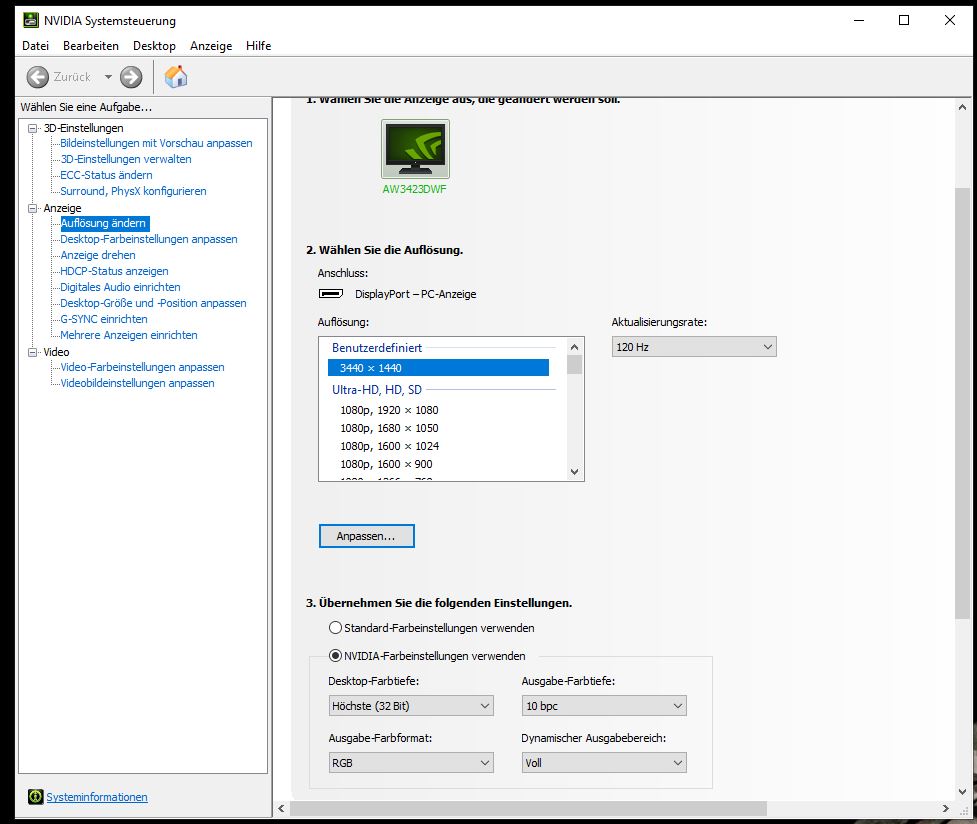Click horizontal scrollbar right arrow
This screenshot has width=977, height=824.
[946, 808]
